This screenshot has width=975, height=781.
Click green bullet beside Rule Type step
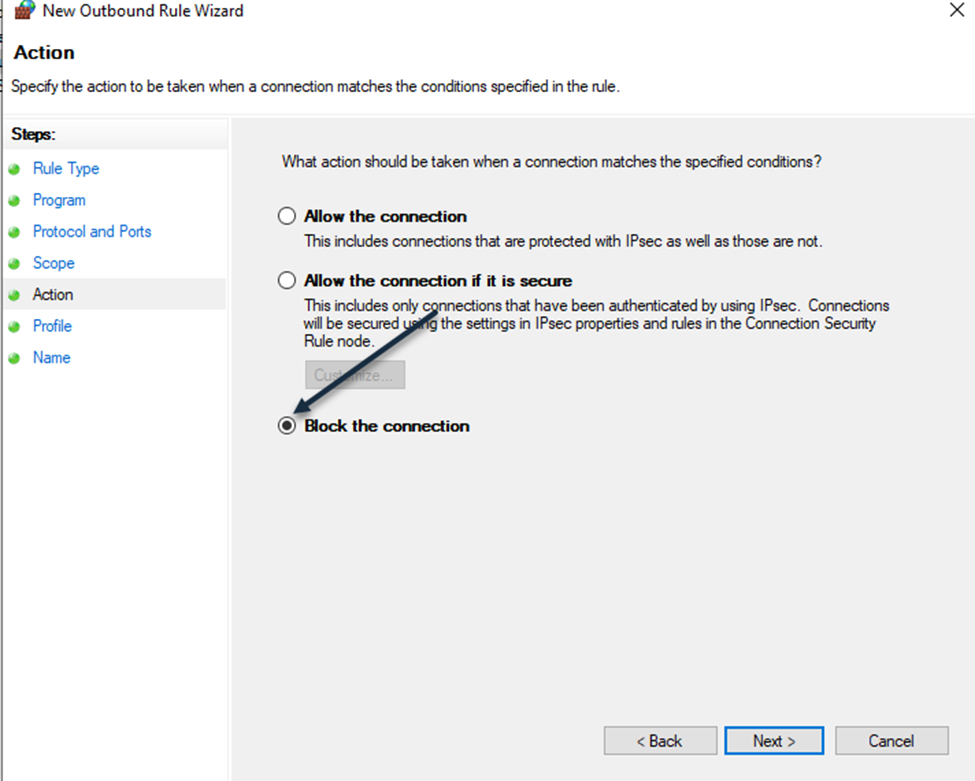14,169
